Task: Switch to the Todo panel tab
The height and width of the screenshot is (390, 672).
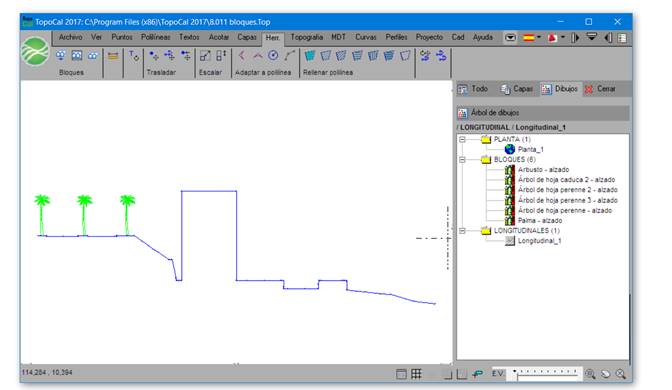Action: [473, 89]
